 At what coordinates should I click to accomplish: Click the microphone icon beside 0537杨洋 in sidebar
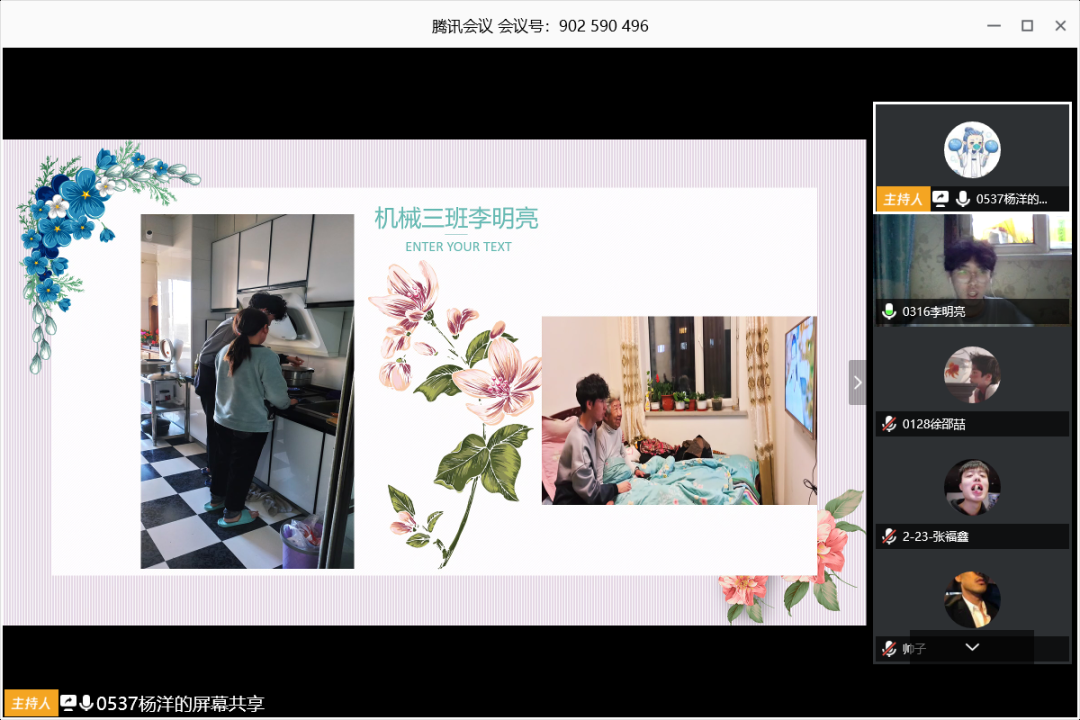click(962, 199)
